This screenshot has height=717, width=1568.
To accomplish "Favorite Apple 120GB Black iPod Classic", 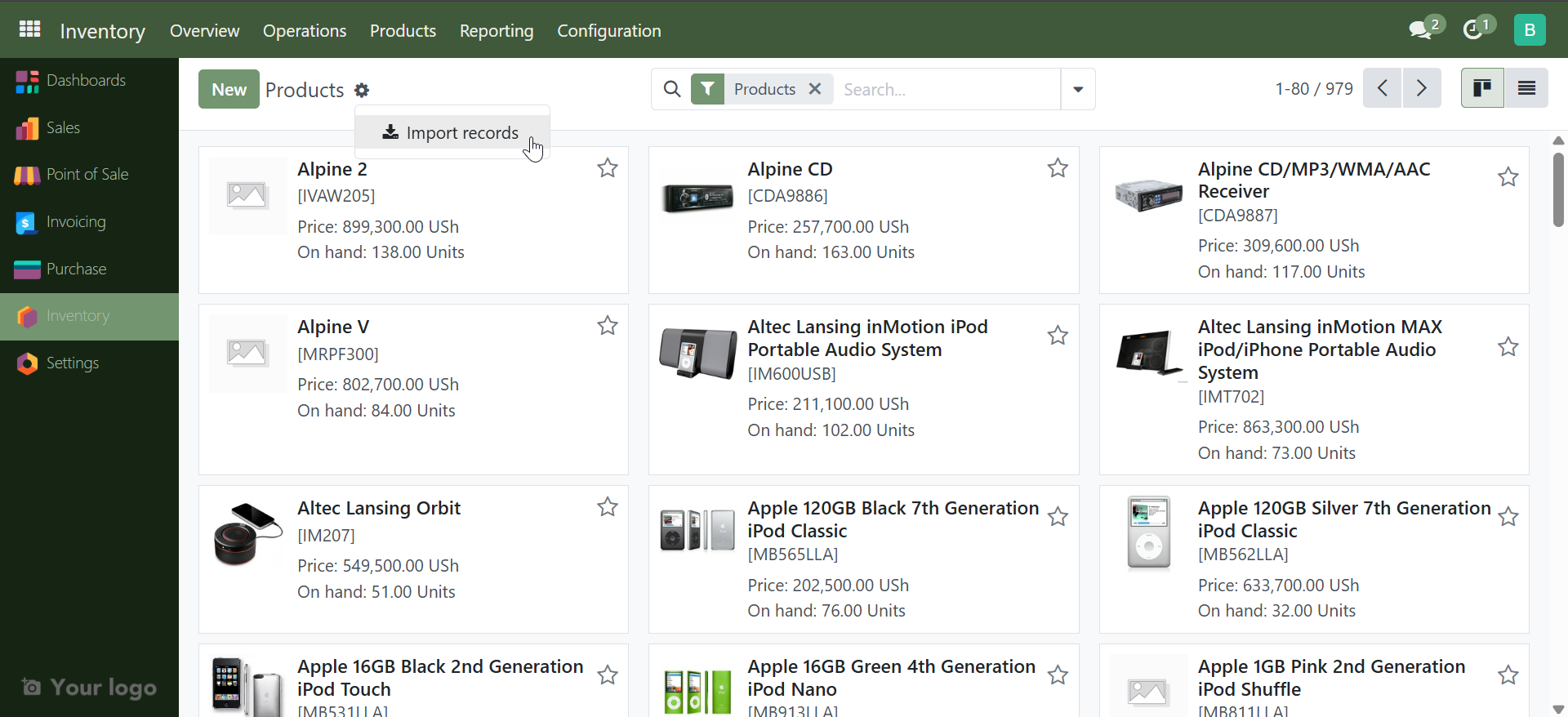I will click(1058, 517).
